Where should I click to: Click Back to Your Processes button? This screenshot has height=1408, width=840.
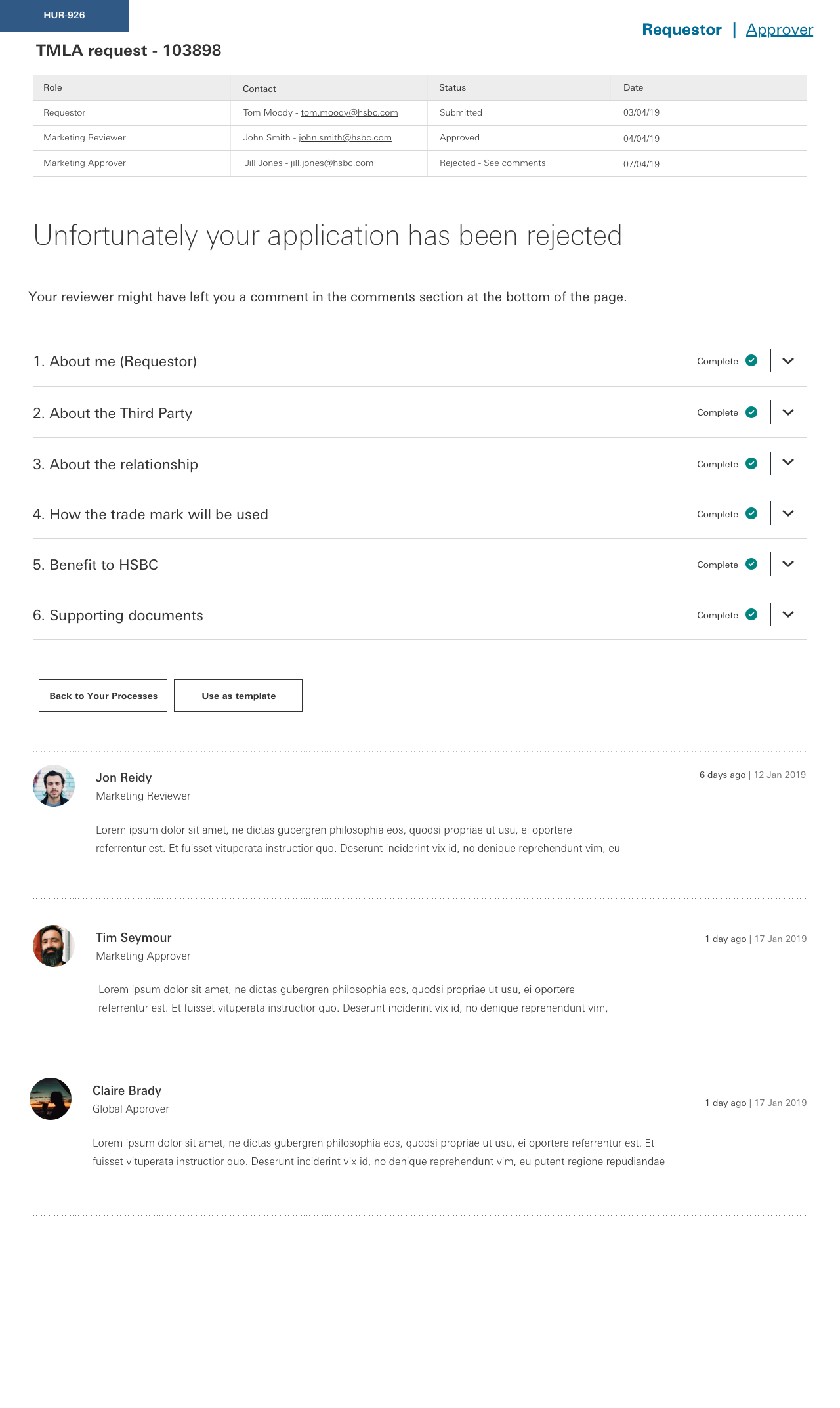tap(103, 695)
